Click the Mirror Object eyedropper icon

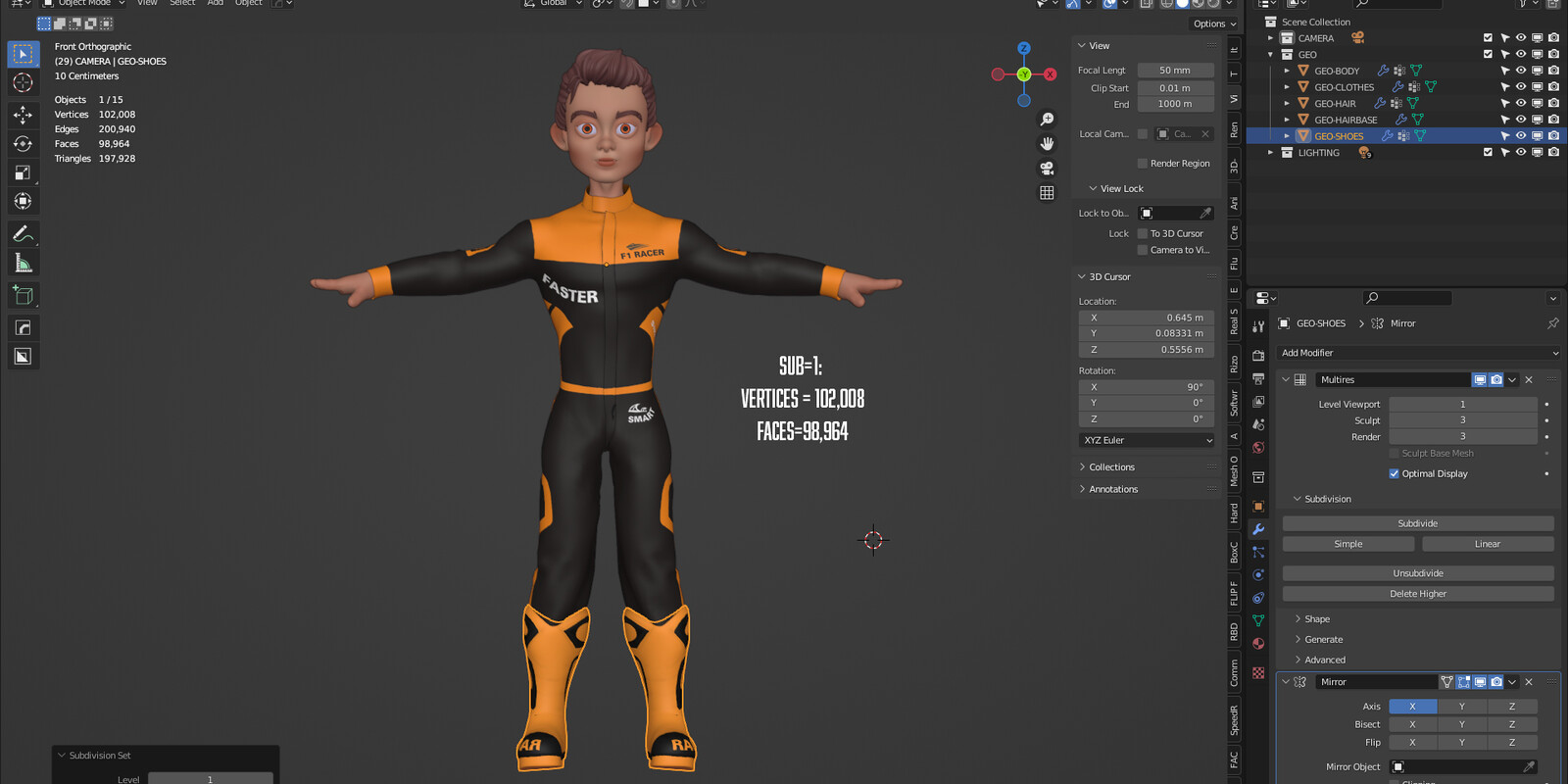click(1528, 767)
